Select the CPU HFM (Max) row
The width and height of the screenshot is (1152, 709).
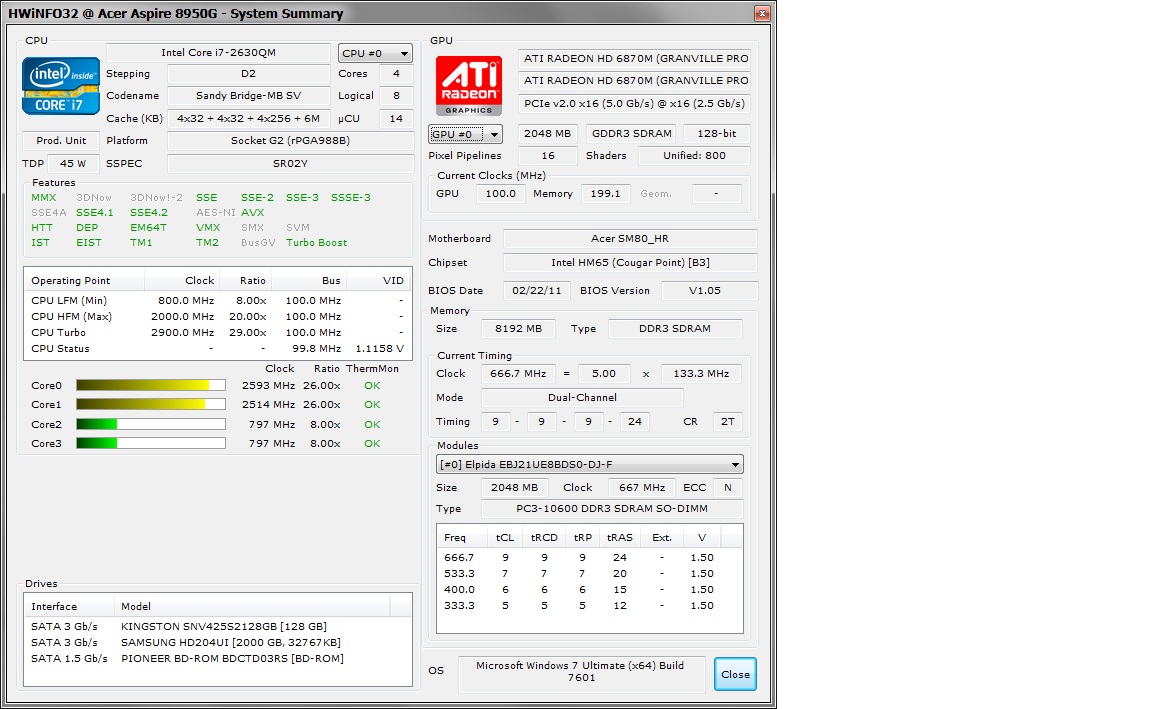pos(217,317)
